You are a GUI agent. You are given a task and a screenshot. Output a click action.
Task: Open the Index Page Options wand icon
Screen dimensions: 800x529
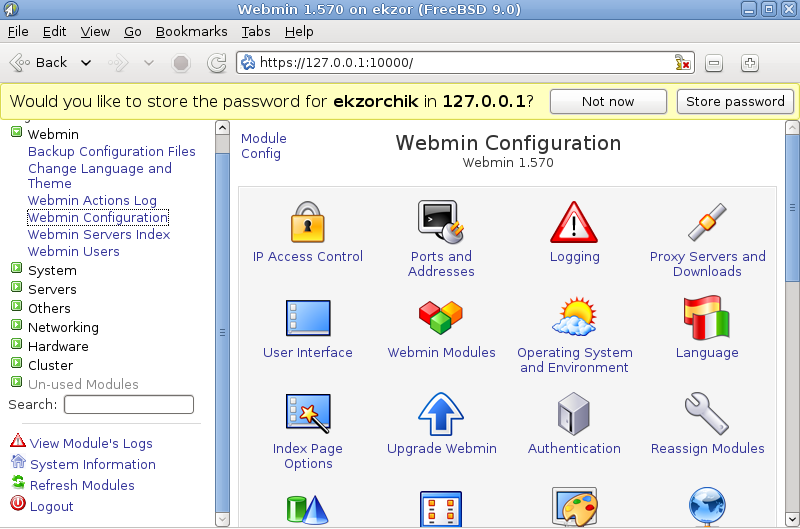click(x=308, y=414)
